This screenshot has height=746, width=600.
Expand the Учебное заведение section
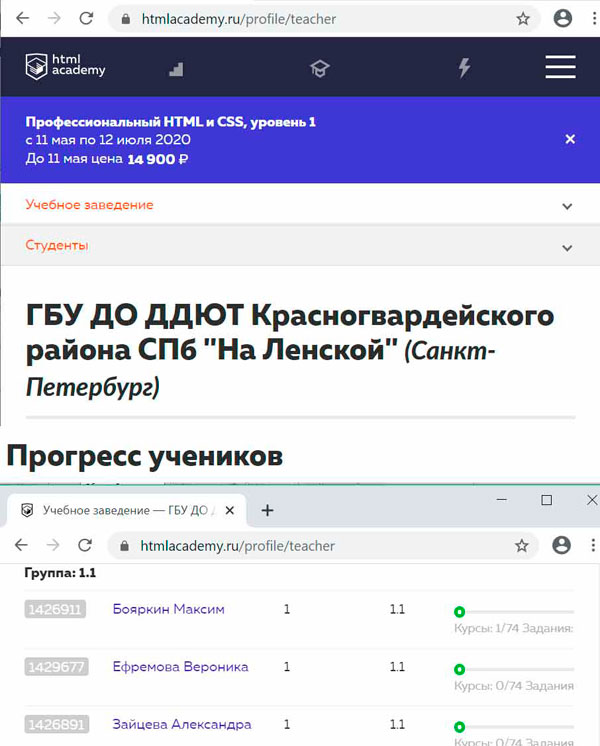(567, 206)
